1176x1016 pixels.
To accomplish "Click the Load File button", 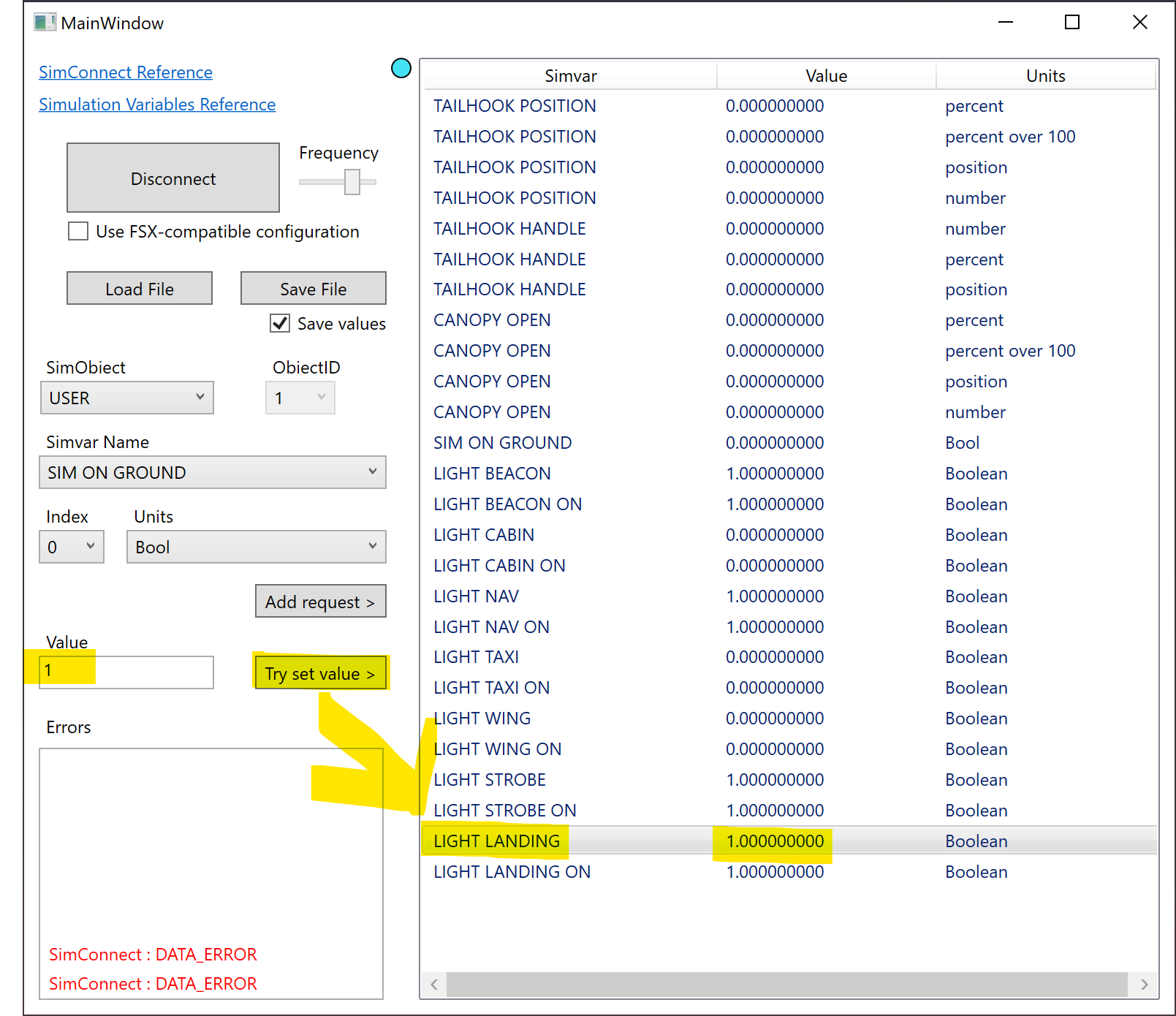I will [x=139, y=288].
